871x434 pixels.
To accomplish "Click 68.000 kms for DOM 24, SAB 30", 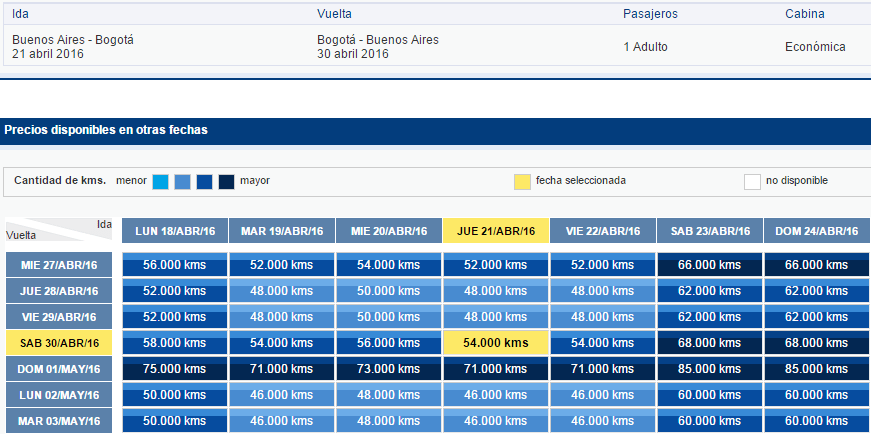I will pos(817,343).
